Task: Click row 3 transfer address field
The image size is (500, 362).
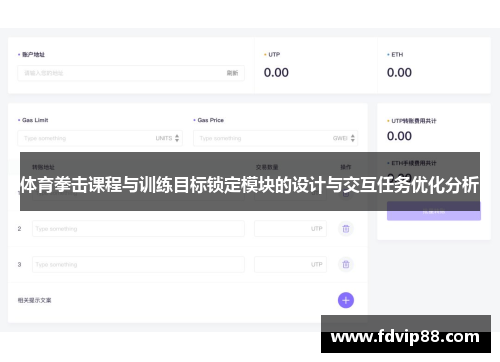Action: click(x=138, y=264)
